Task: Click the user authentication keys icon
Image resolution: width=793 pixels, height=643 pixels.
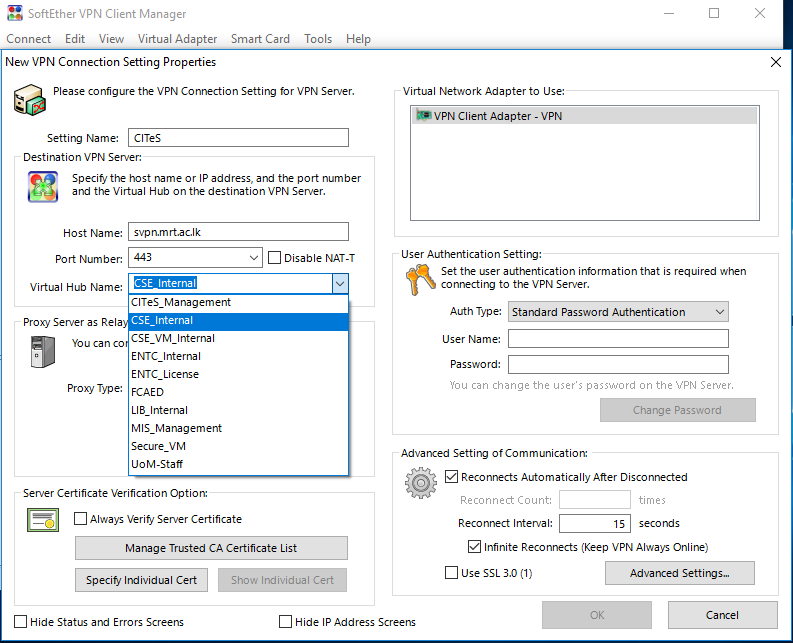Action: pos(420,280)
